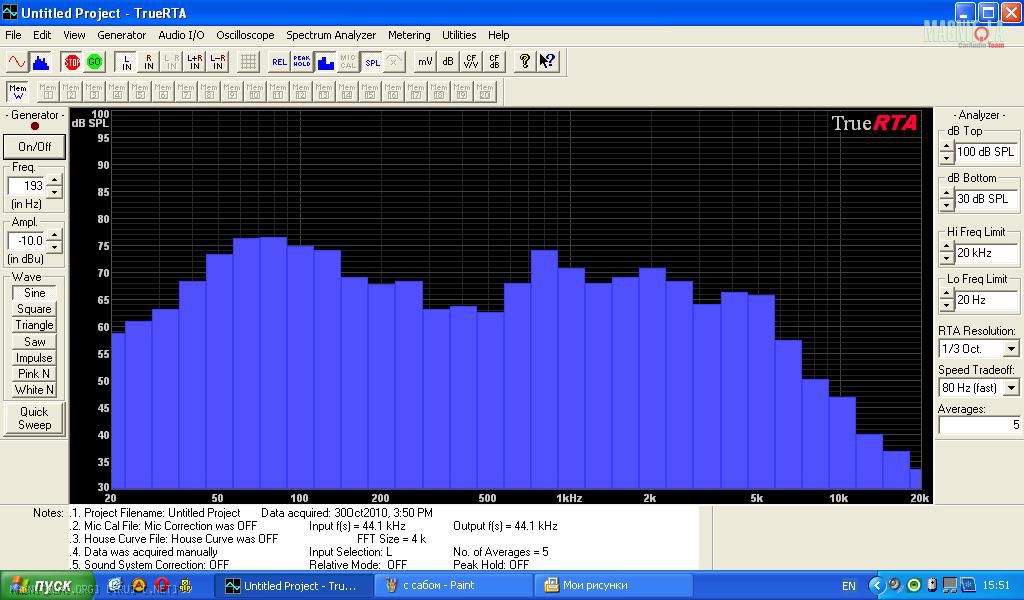Click the red STOP icon

(72, 62)
